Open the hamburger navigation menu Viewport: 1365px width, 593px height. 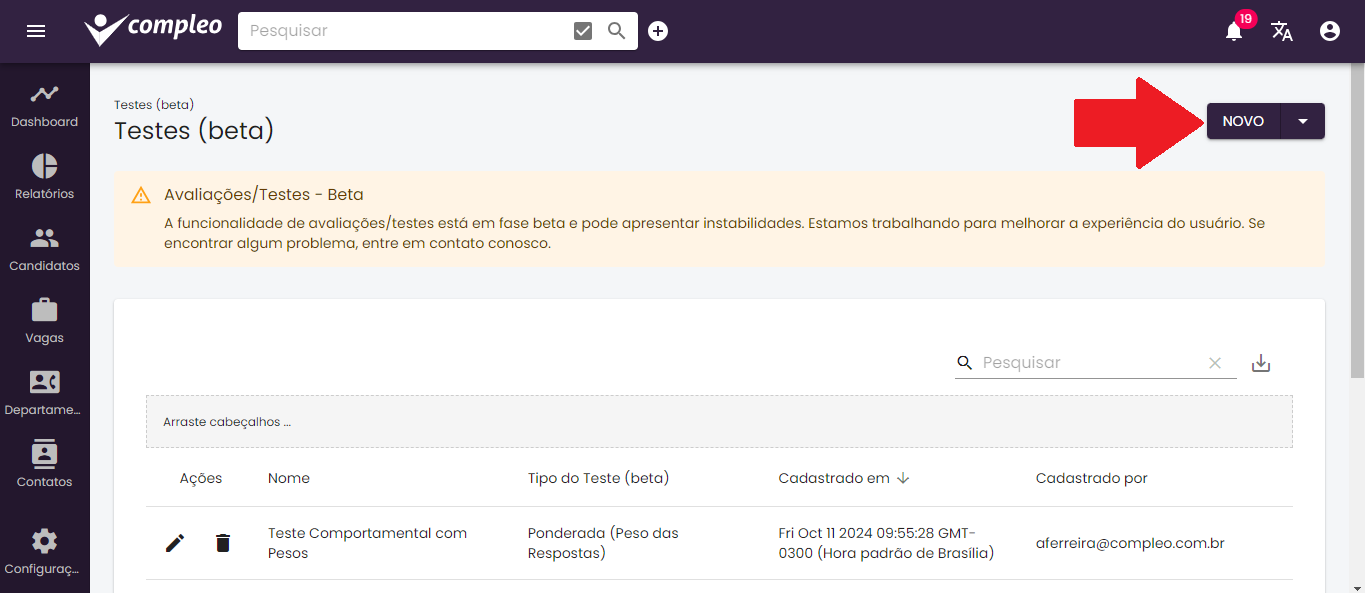pyautogui.click(x=36, y=31)
